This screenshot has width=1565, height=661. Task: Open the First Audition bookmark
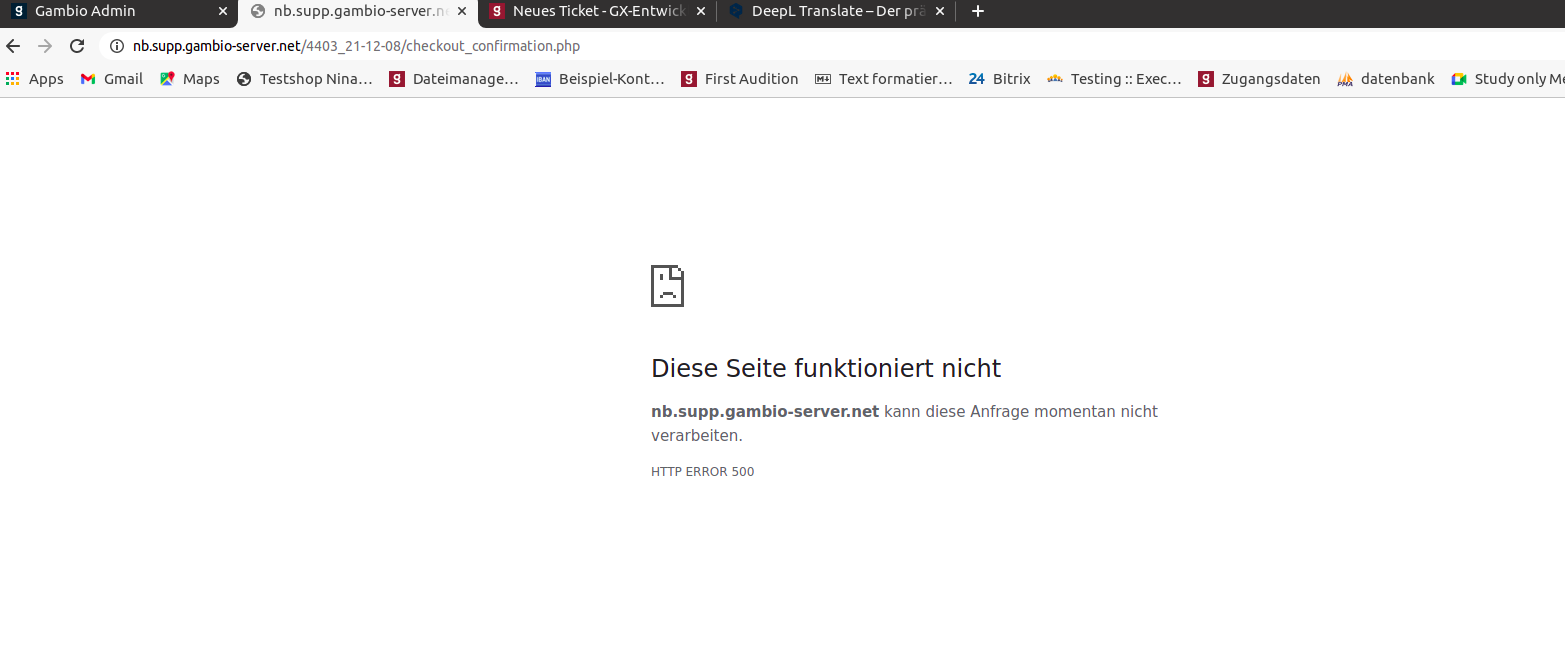point(740,79)
